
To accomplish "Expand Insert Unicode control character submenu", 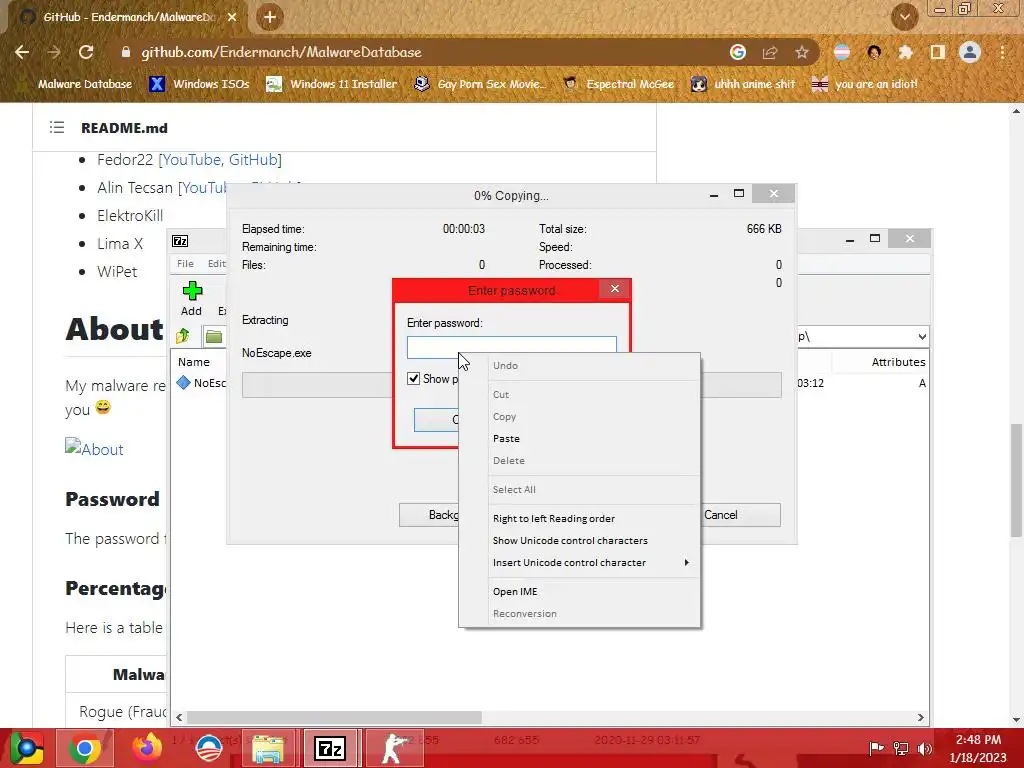I will point(591,563).
